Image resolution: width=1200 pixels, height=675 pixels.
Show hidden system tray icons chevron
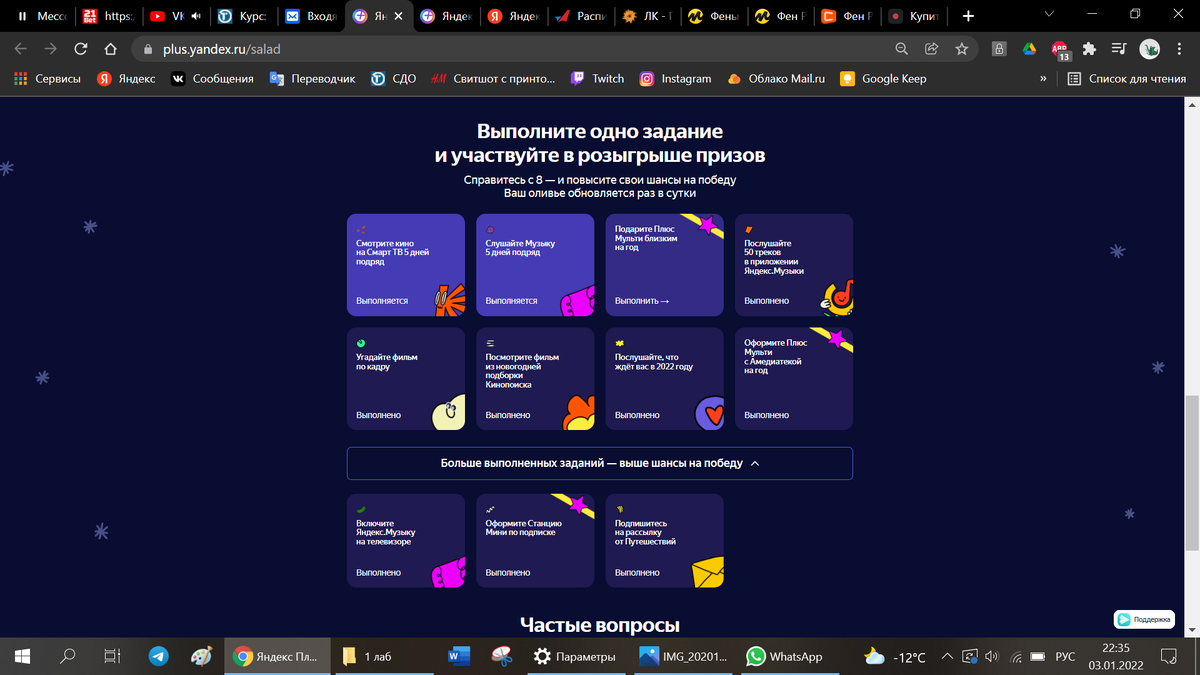point(947,657)
